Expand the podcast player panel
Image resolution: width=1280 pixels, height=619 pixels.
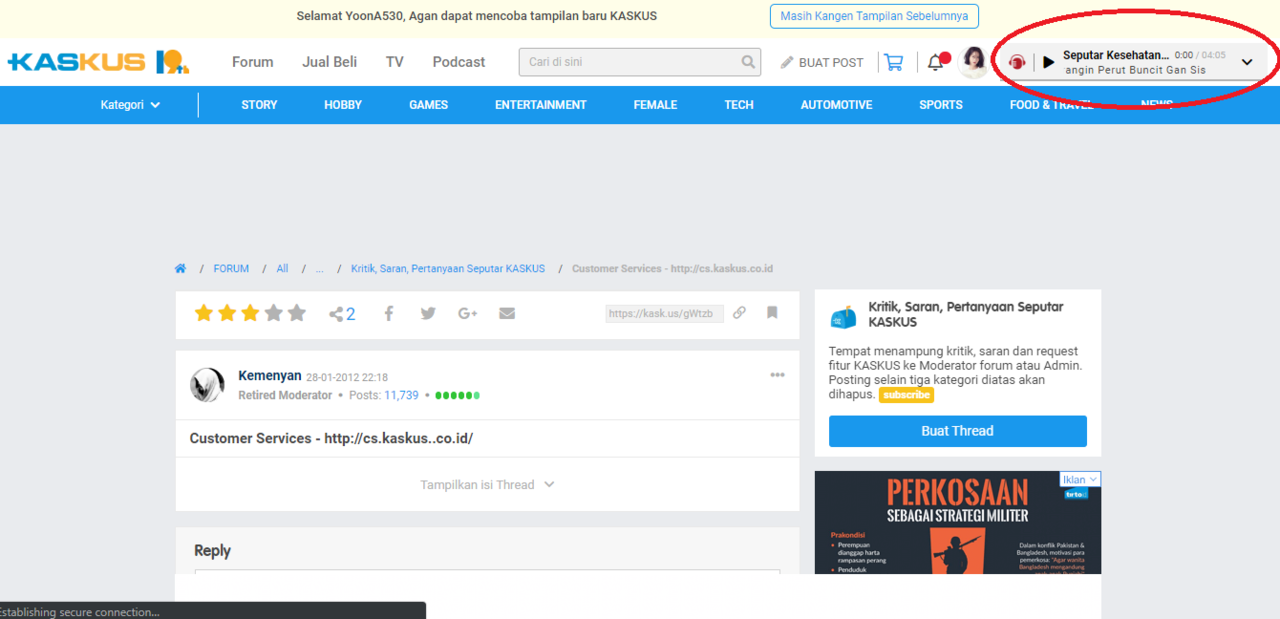pos(1247,62)
